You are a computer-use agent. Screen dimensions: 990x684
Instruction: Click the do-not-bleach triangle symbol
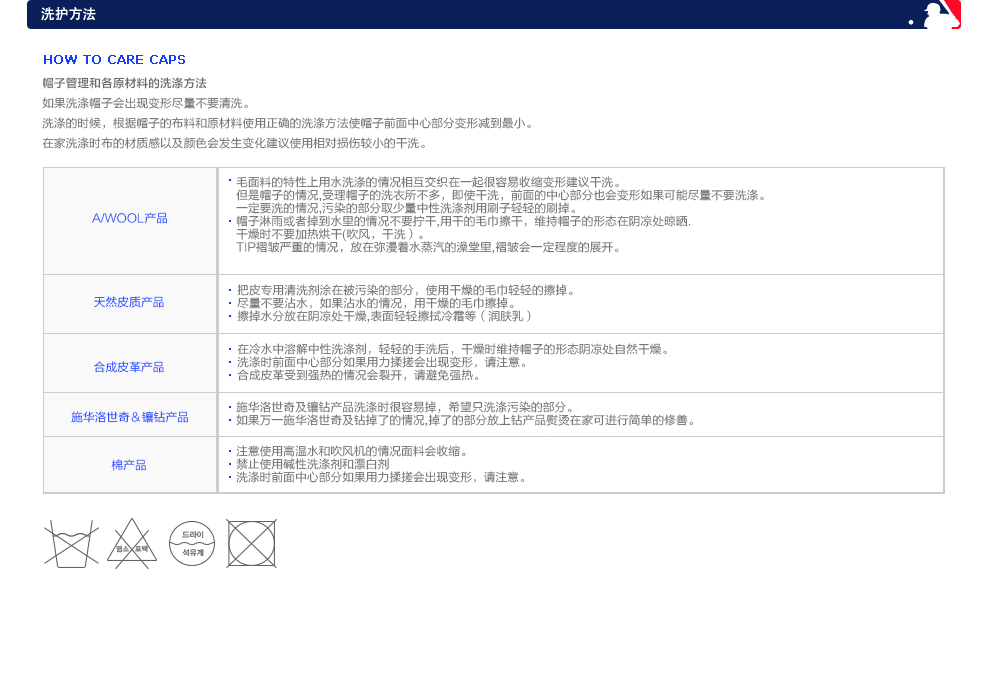click(x=132, y=543)
